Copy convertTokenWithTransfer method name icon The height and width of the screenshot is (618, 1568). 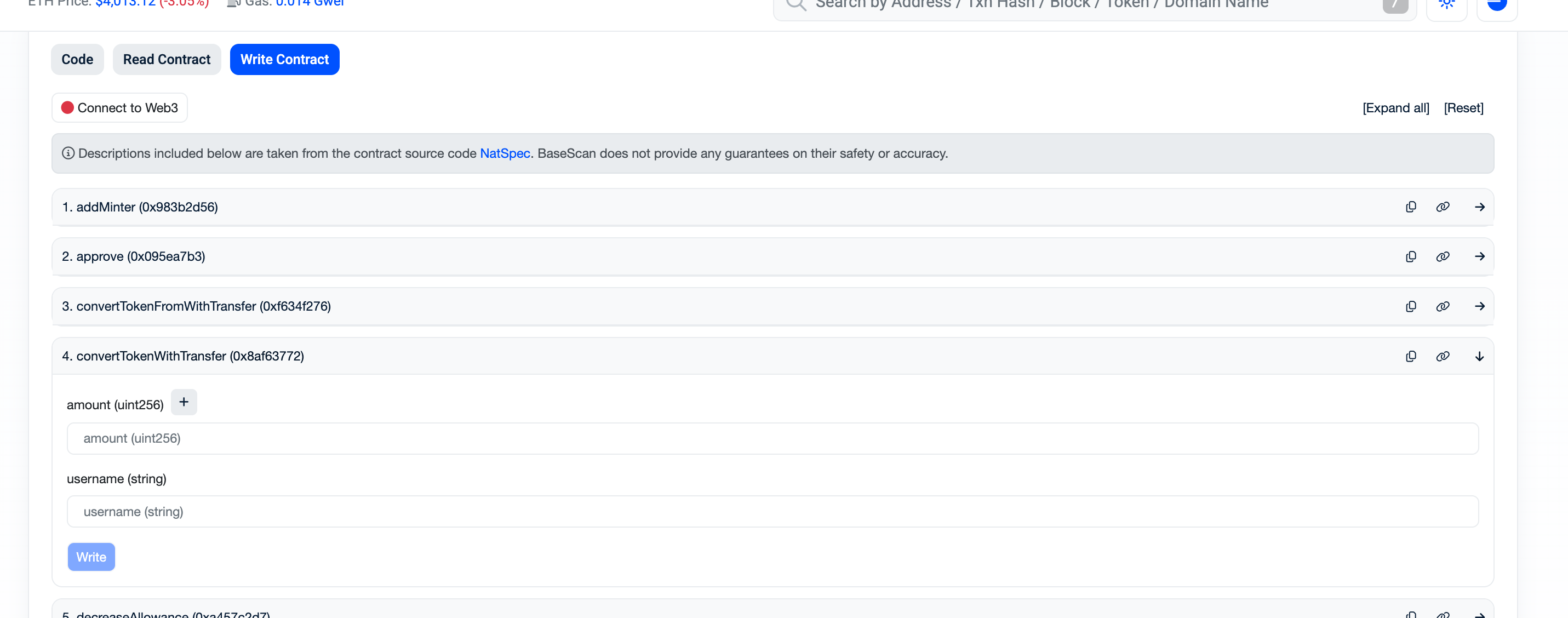pos(1410,356)
